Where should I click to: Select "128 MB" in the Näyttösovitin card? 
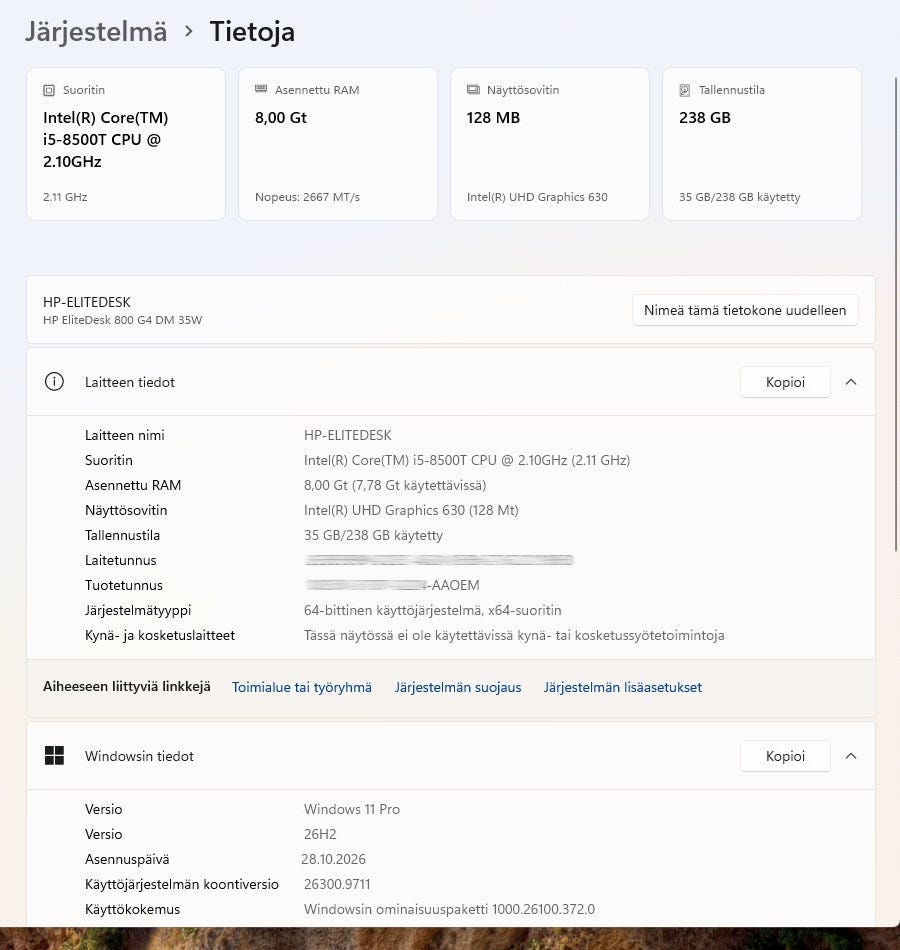pyautogui.click(x=493, y=118)
